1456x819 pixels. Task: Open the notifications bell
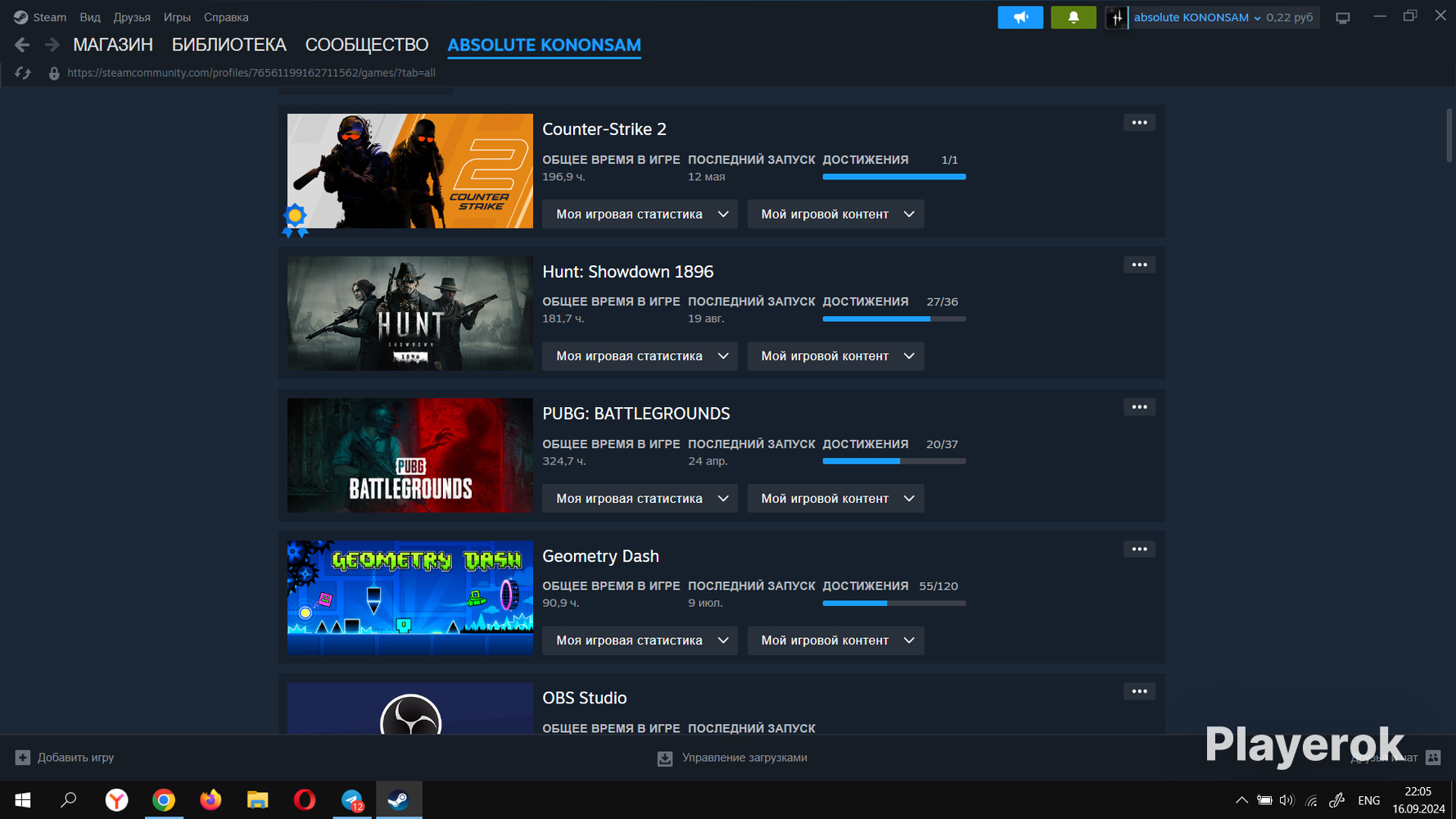[1074, 17]
